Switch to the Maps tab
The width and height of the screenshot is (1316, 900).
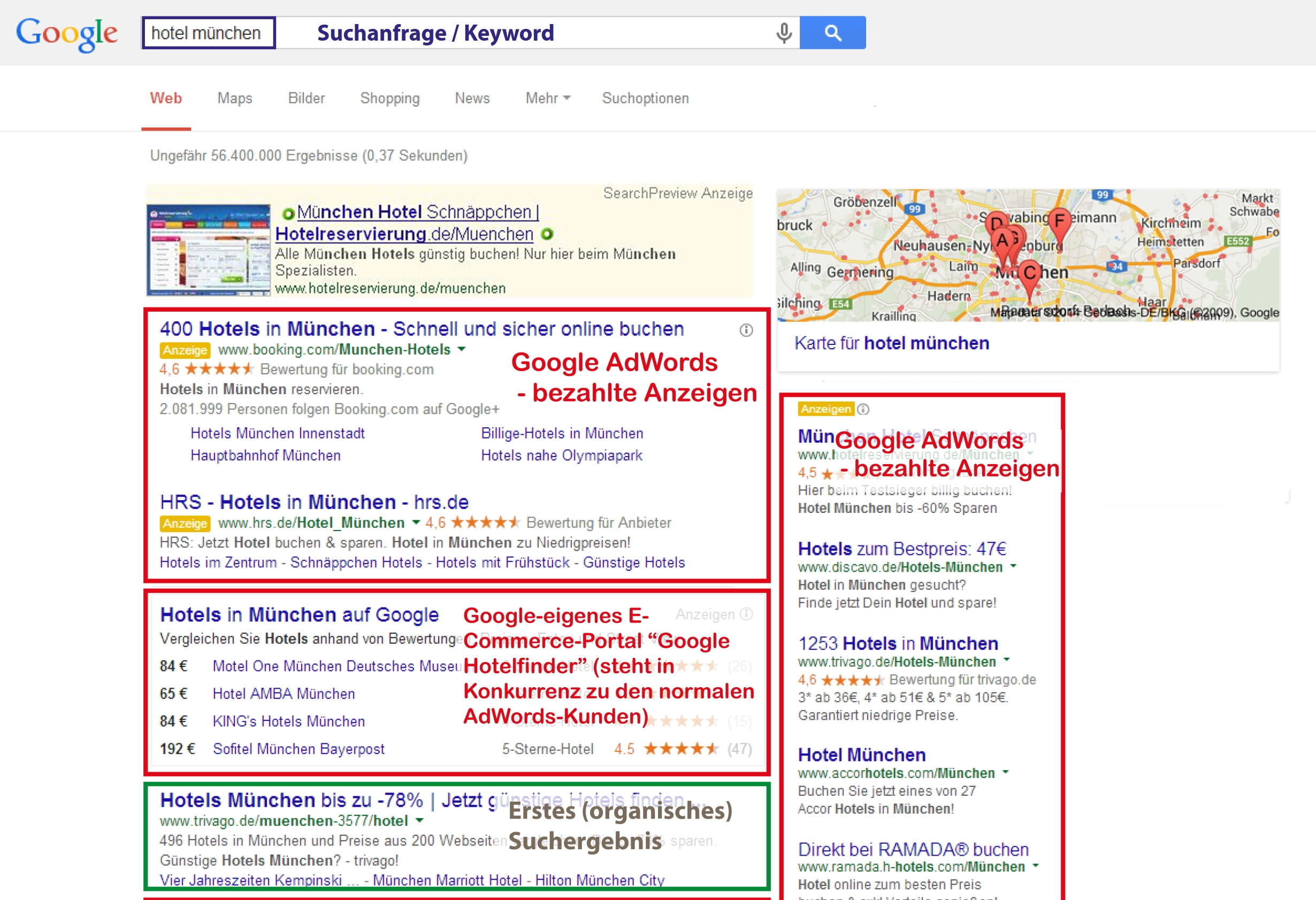(235, 98)
